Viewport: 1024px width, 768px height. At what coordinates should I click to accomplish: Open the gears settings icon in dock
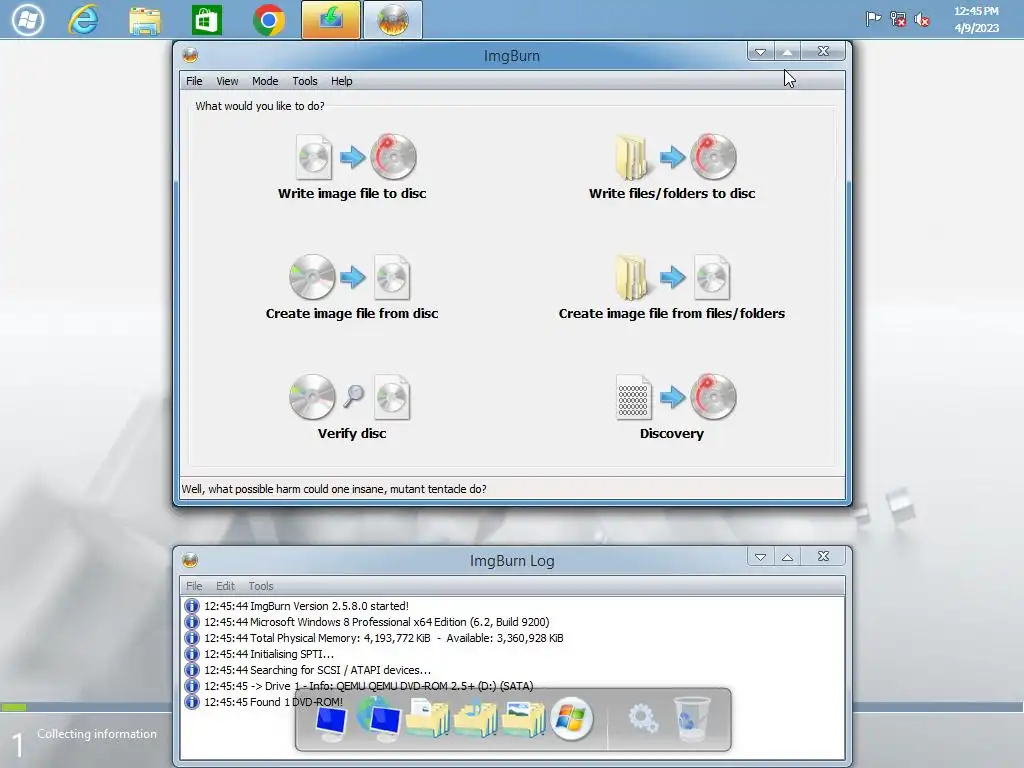pos(643,720)
